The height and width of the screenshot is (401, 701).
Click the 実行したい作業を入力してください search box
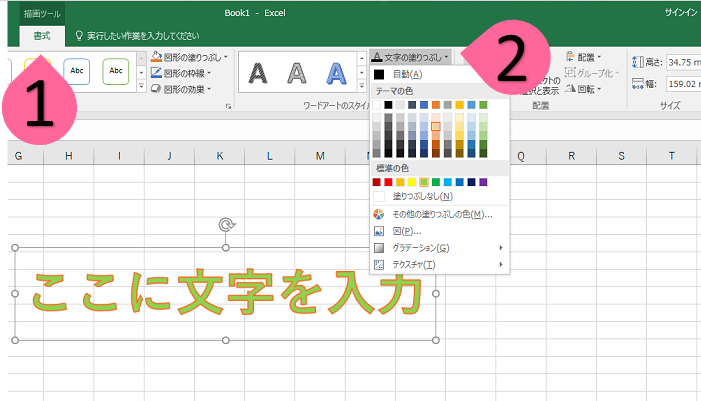(x=150, y=35)
